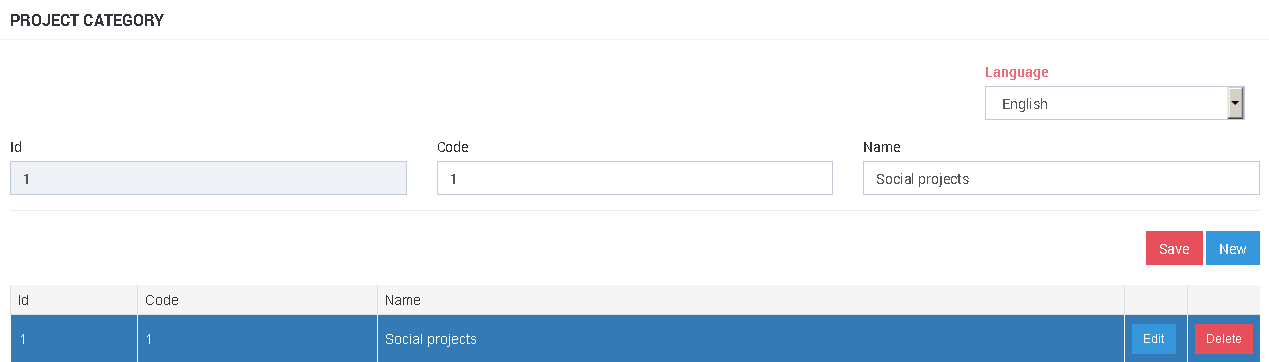Click the Id label above the form field

[x=16, y=147]
